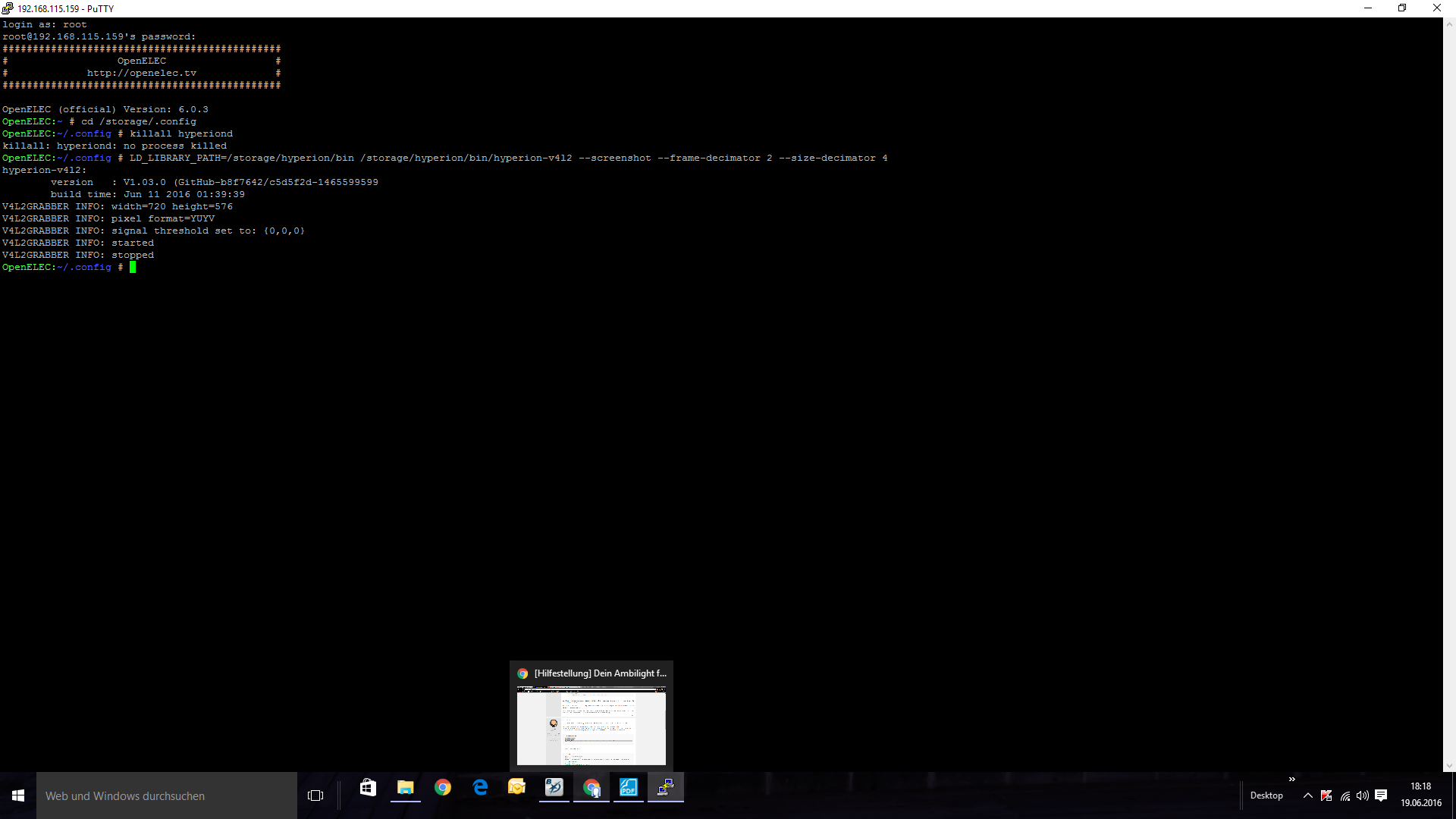Image resolution: width=1456 pixels, height=819 pixels.
Task: Open the Windows Start menu
Action: [x=18, y=795]
